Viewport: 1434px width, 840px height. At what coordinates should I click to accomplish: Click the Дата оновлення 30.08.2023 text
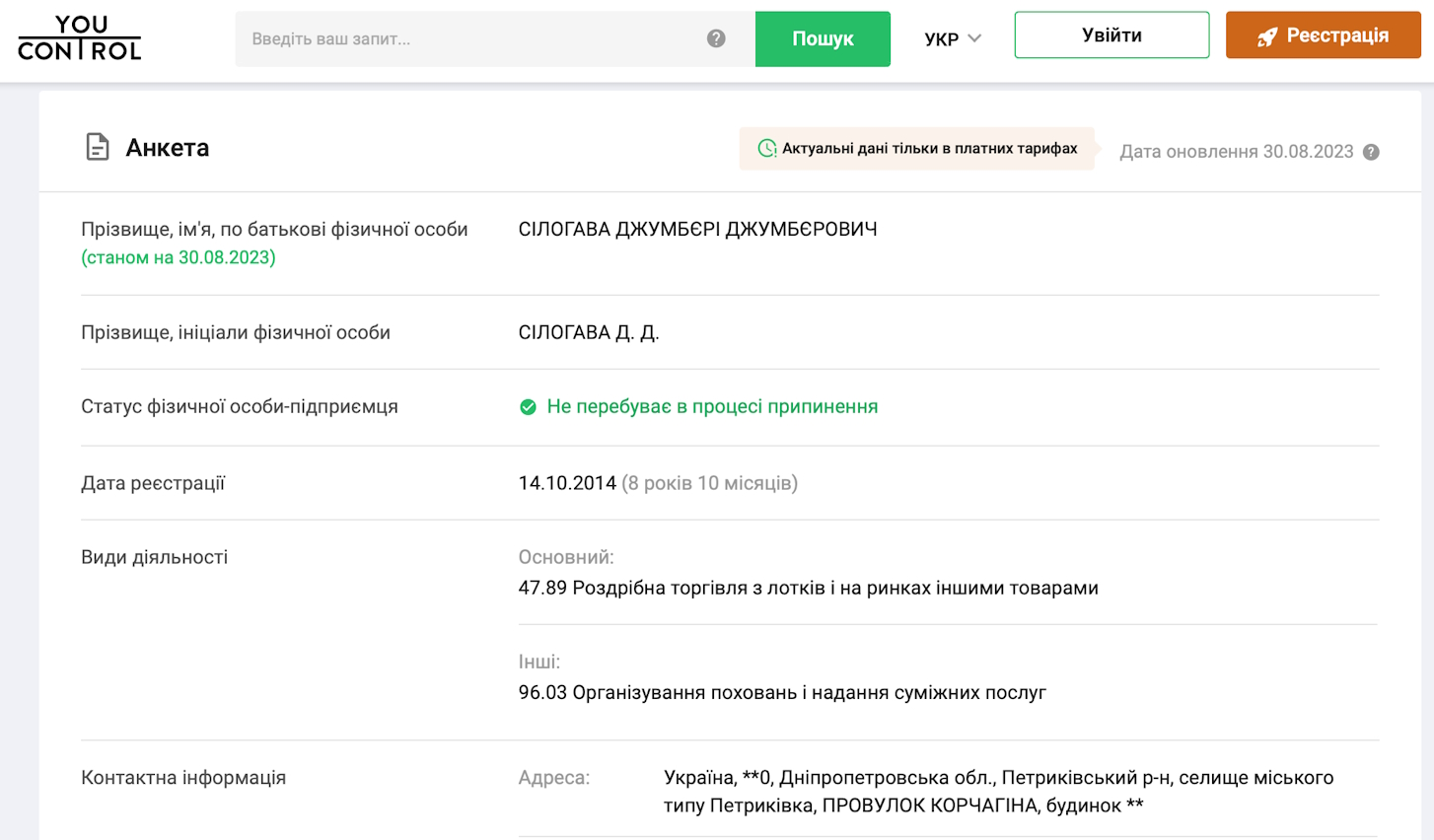pos(1236,152)
